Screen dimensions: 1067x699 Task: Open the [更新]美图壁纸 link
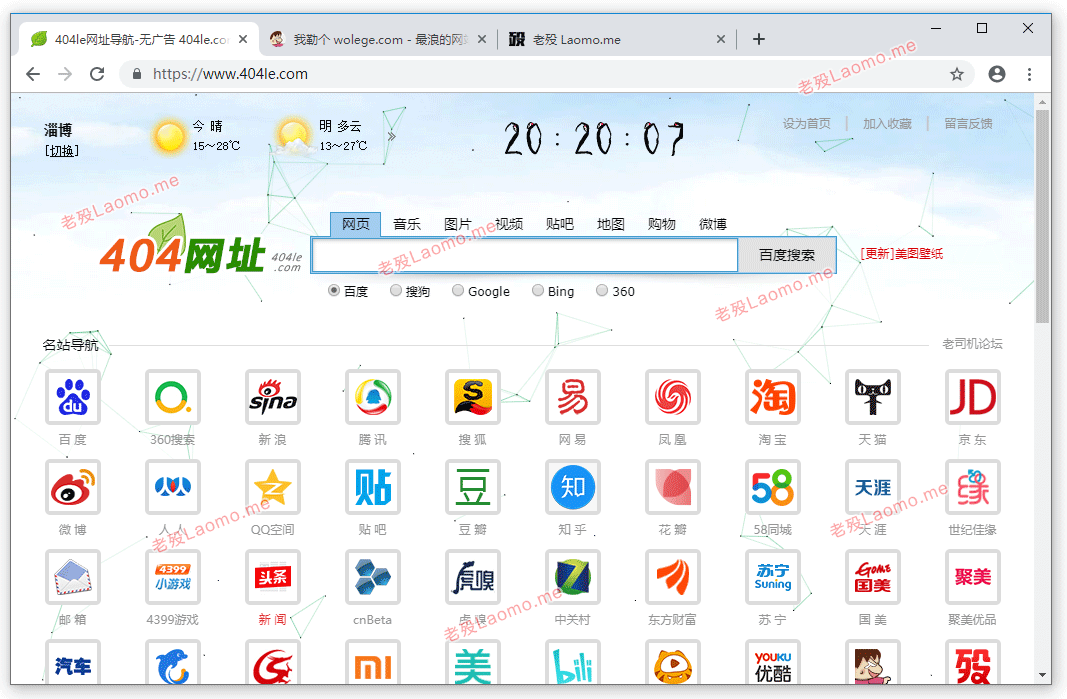(902, 254)
